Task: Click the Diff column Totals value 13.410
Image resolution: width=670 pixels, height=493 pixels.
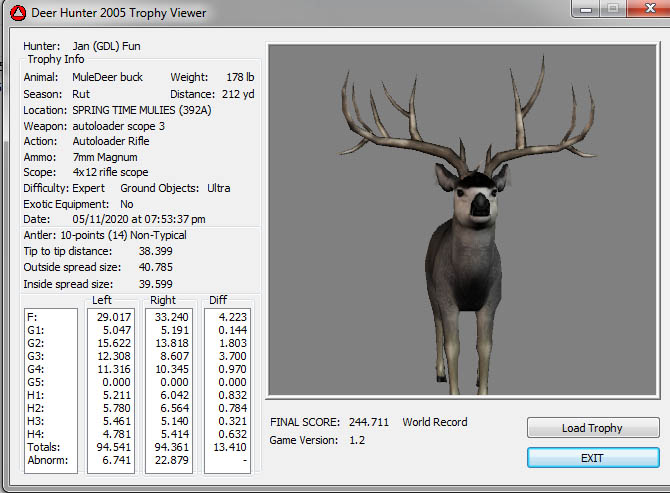Action: (x=229, y=448)
